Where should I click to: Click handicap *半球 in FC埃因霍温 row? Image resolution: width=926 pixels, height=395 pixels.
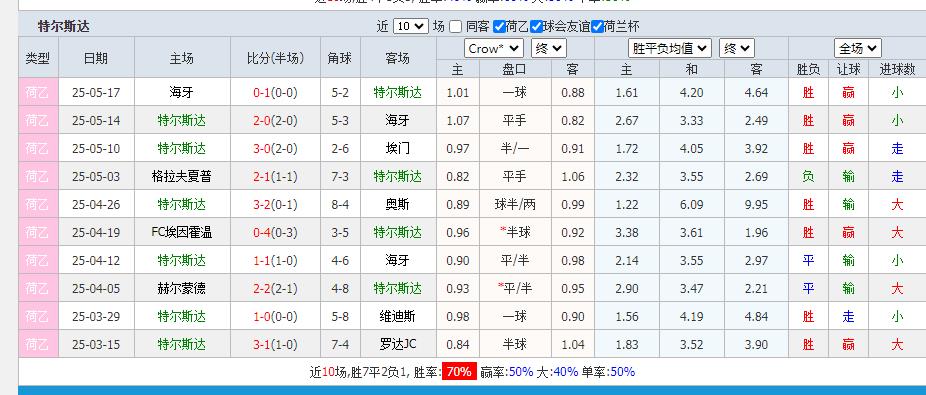point(515,232)
